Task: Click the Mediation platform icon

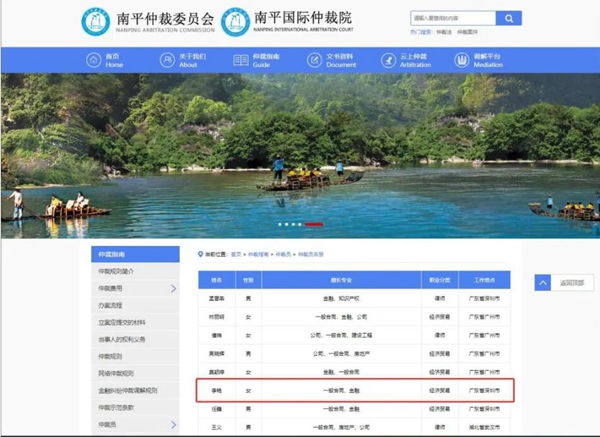Action: (x=460, y=60)
